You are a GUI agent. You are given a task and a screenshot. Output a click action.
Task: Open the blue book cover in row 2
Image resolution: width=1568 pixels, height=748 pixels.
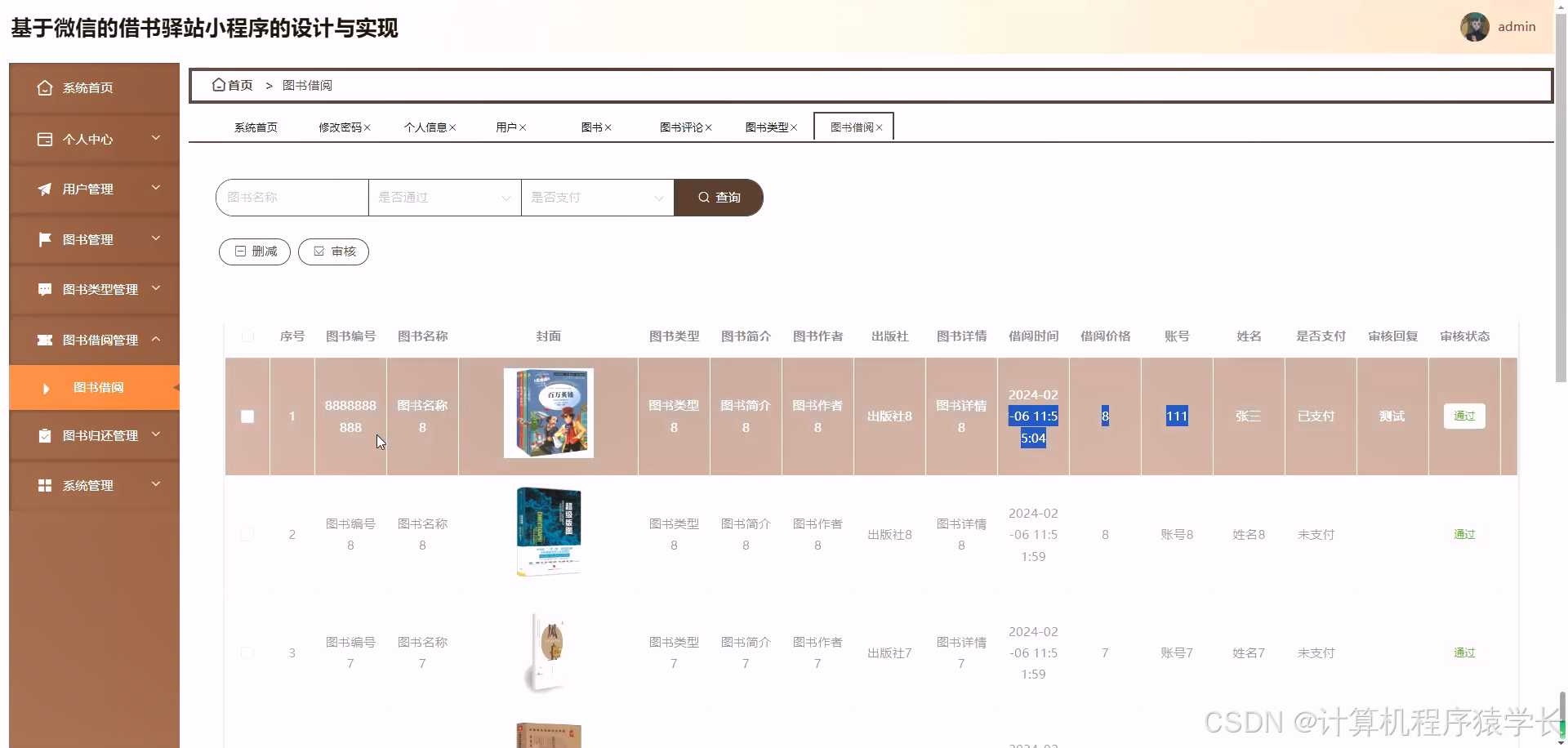click(x=549, y=532)
